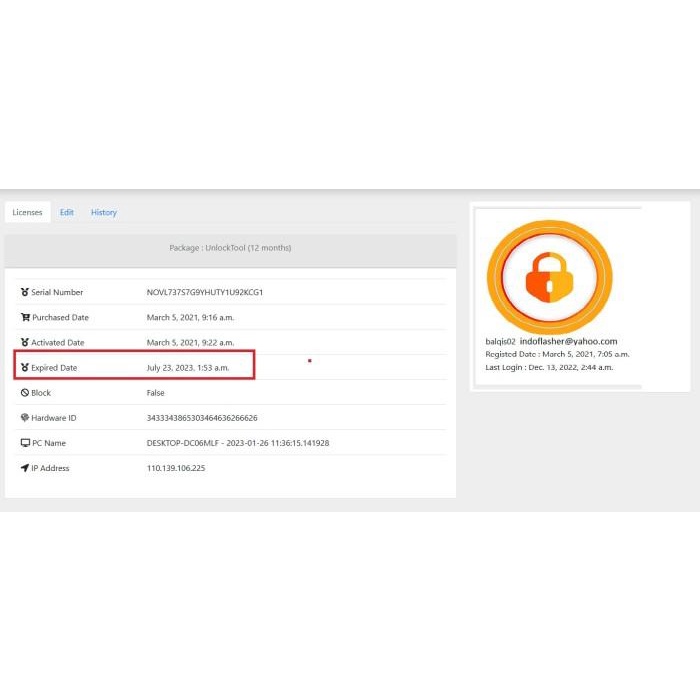Viewport: 700px width, 700px height.
Task: Click the Activated Date medal icon
Action: click(x=25, y=342)
